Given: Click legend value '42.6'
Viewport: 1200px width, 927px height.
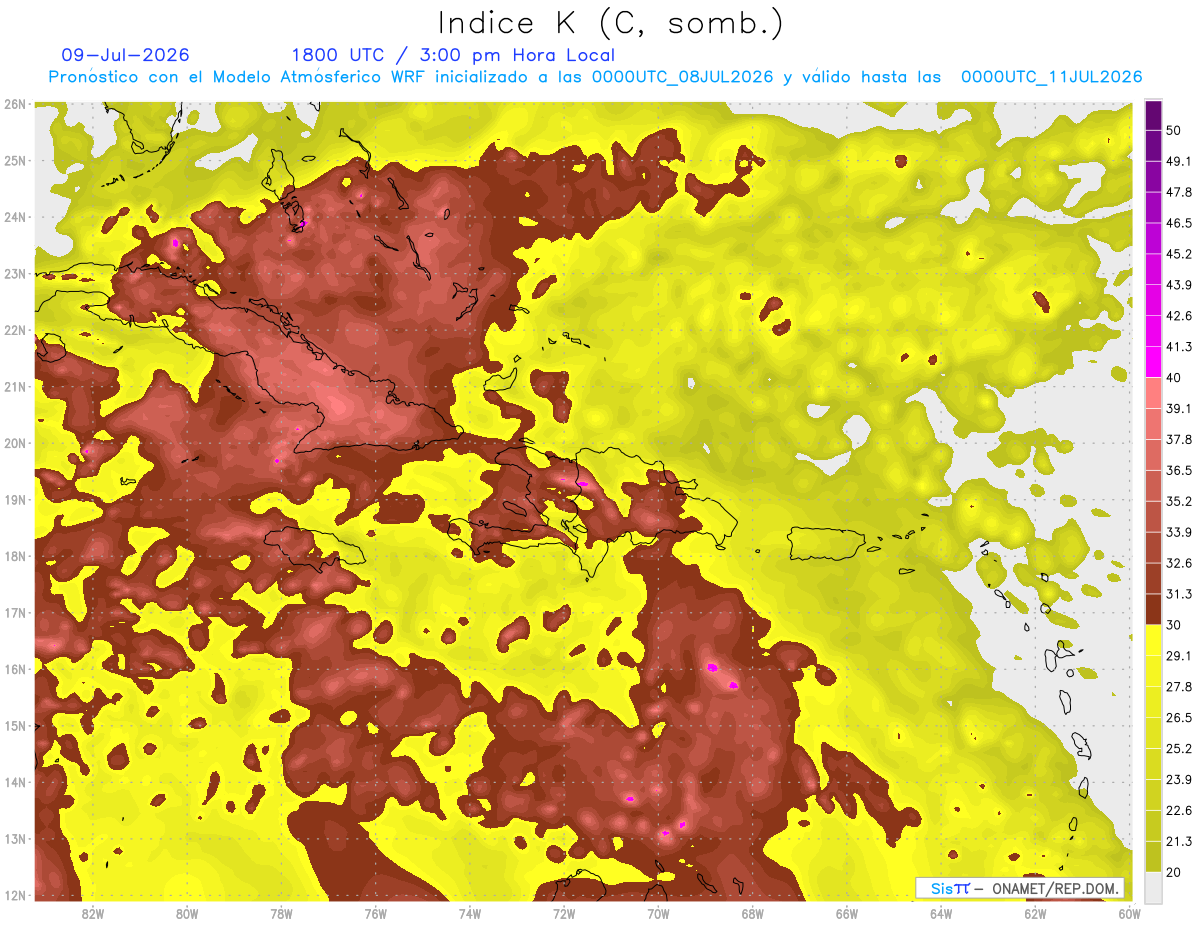Looking at the screenshot, I should tap(1179, 316).
